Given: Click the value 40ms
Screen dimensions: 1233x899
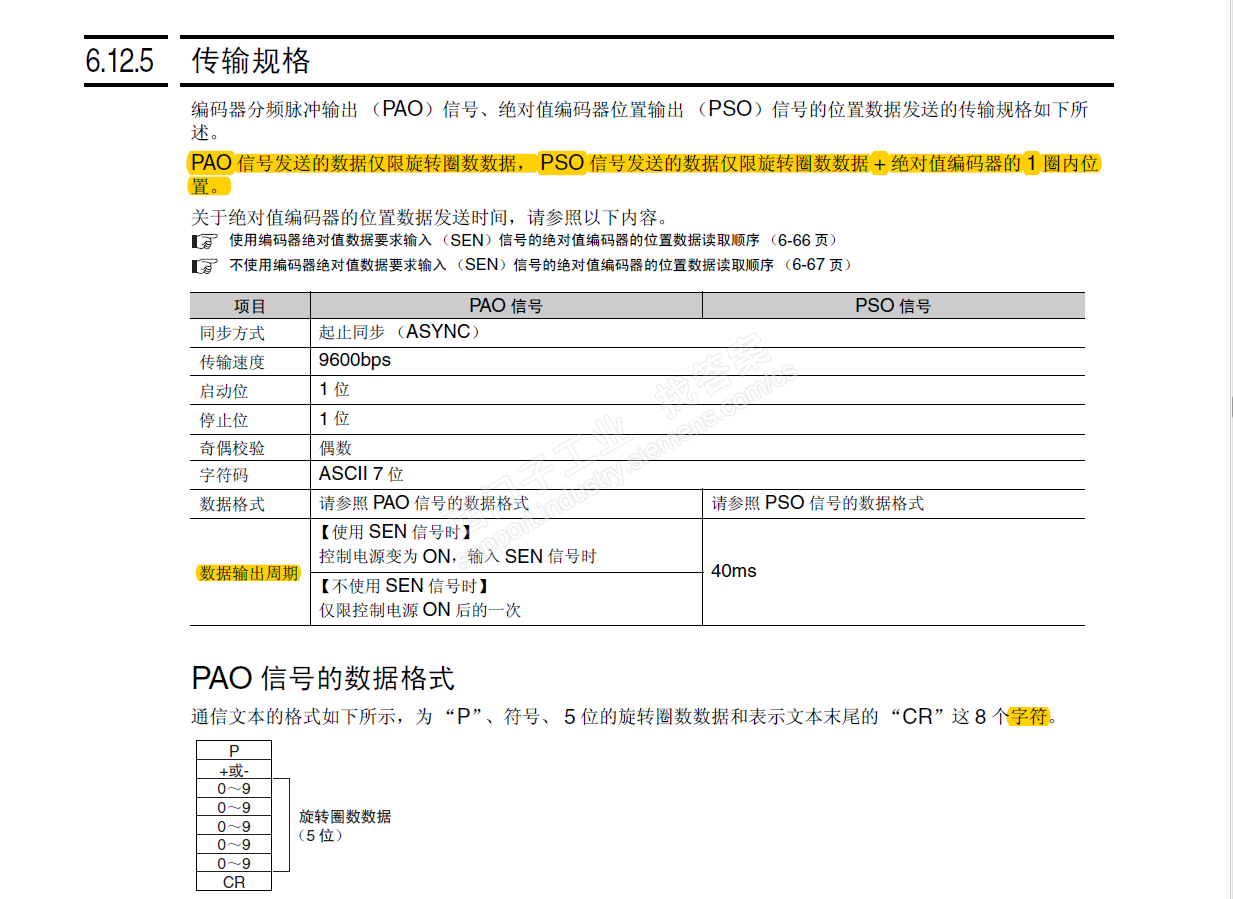Looking at the screenshot, I should tap(734, 571).
